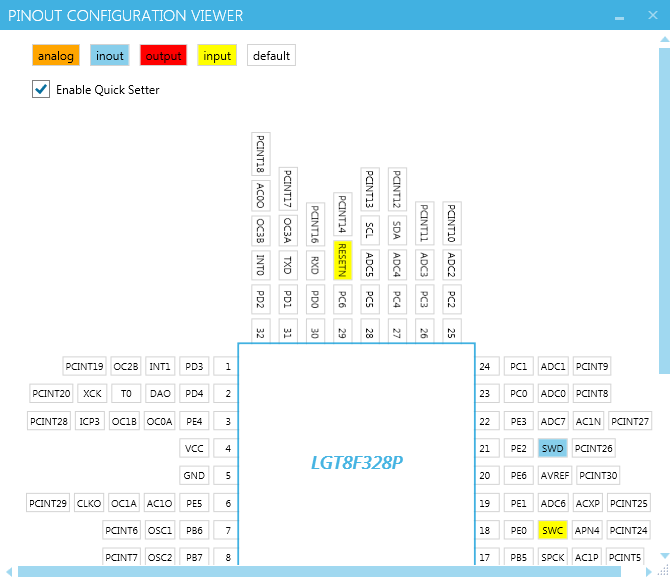Uncheck the Enable Quick Setter checkbox
The width and height of the screenshot is (670, 577).
point(41,89)
